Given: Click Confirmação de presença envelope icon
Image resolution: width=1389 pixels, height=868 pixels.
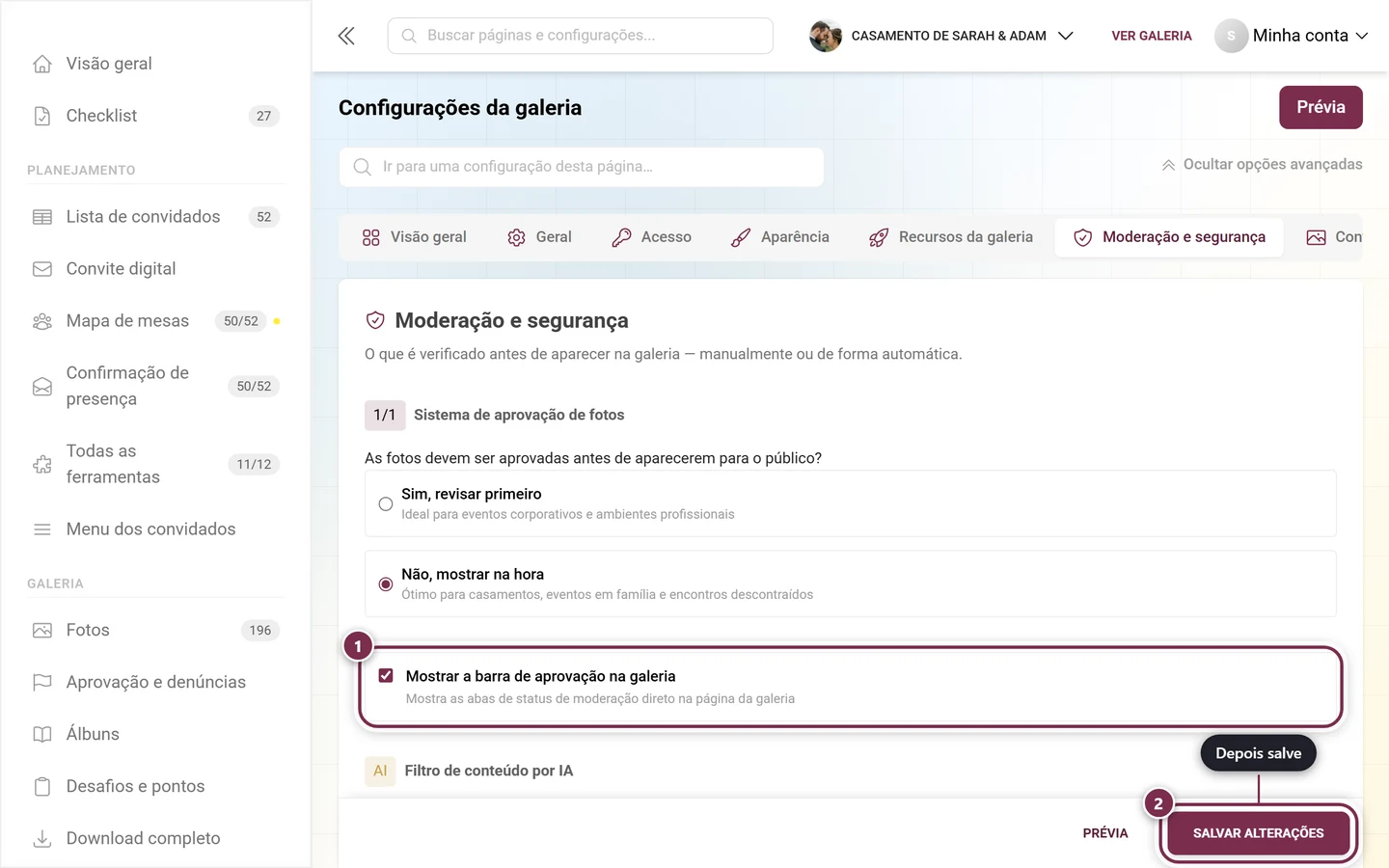Looking at the screenshot, I should 42,387.
